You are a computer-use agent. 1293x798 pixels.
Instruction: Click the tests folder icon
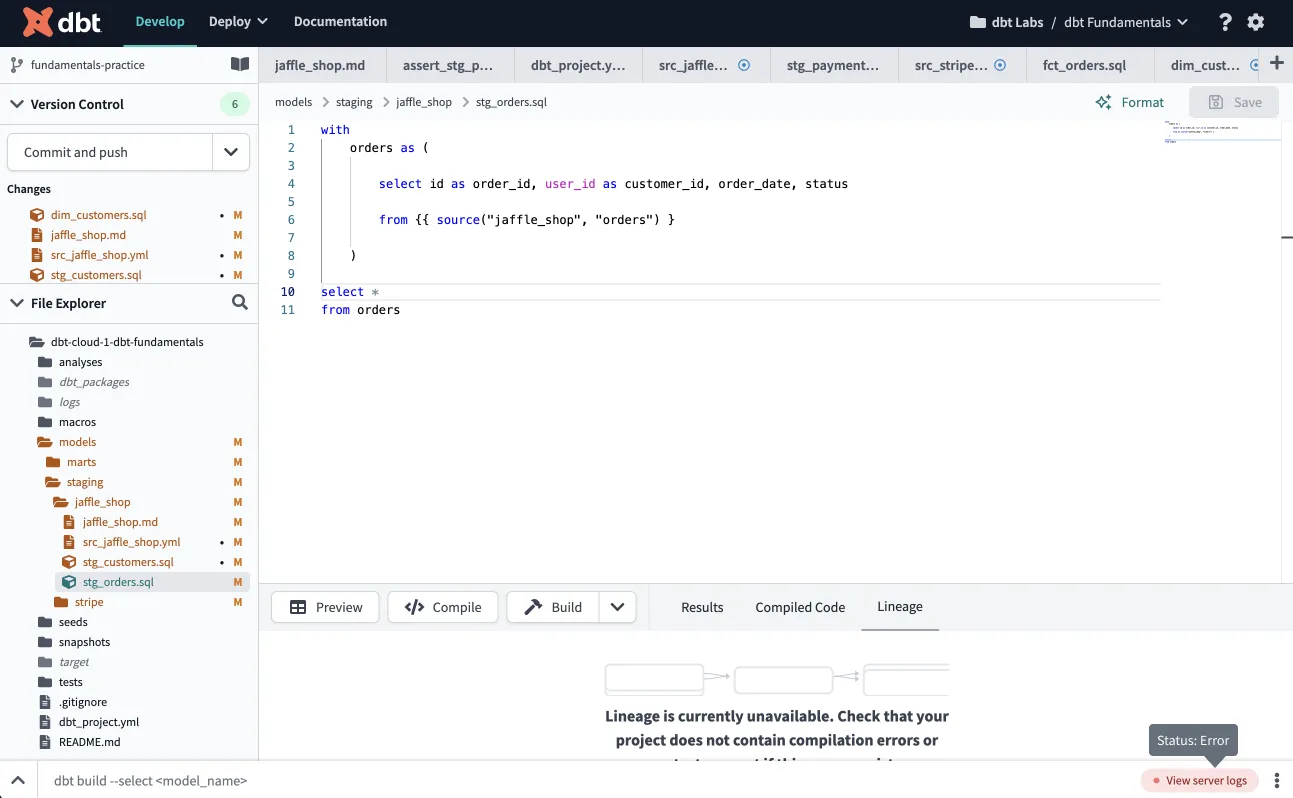pos(45,682)
